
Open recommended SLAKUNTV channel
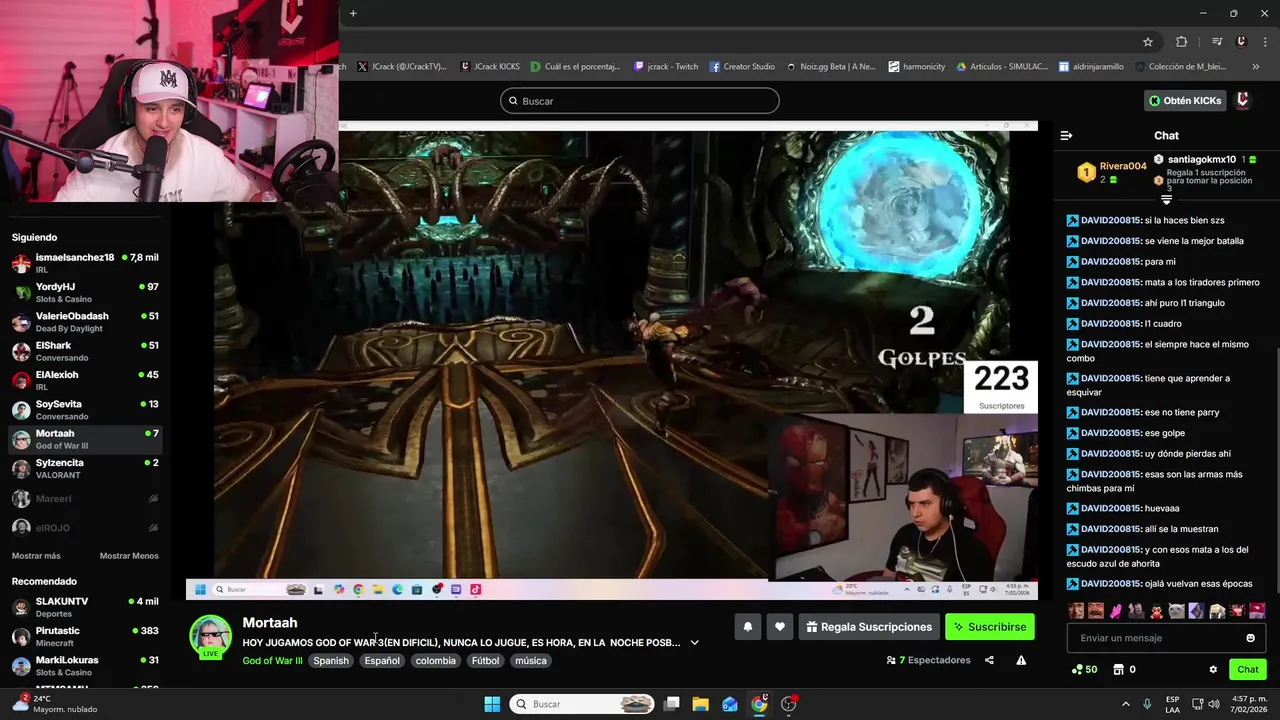85,608
